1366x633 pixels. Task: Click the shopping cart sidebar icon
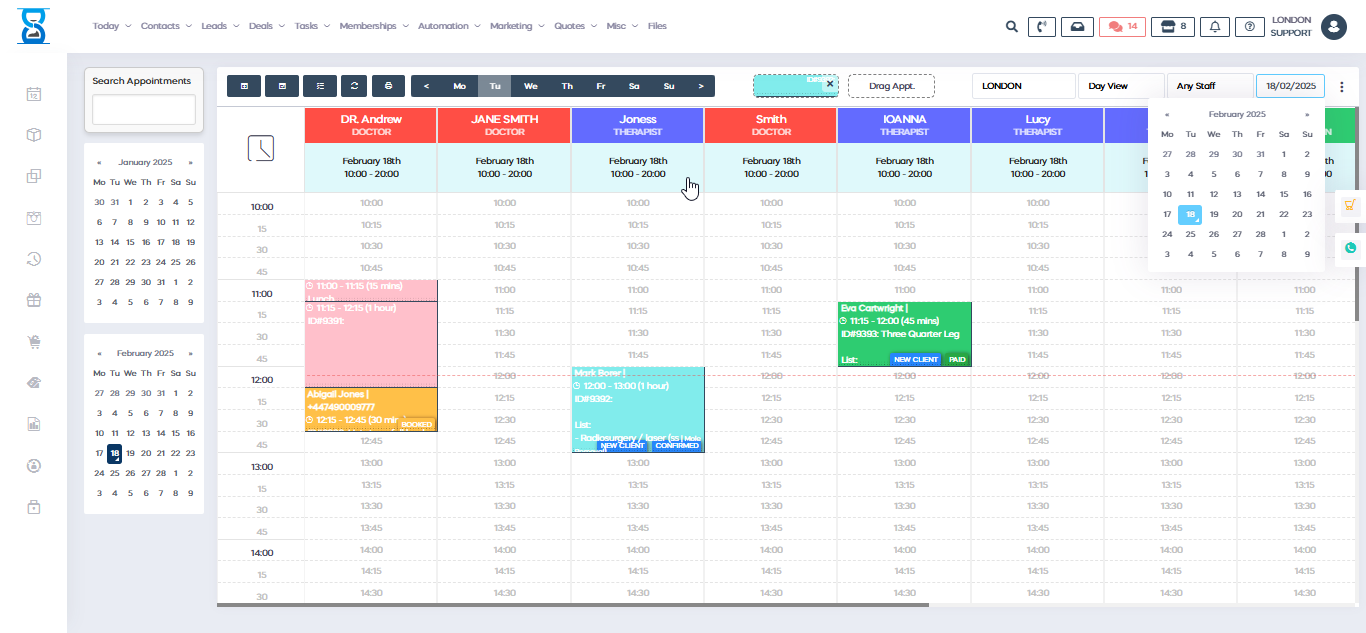click(x=34, y=341)
